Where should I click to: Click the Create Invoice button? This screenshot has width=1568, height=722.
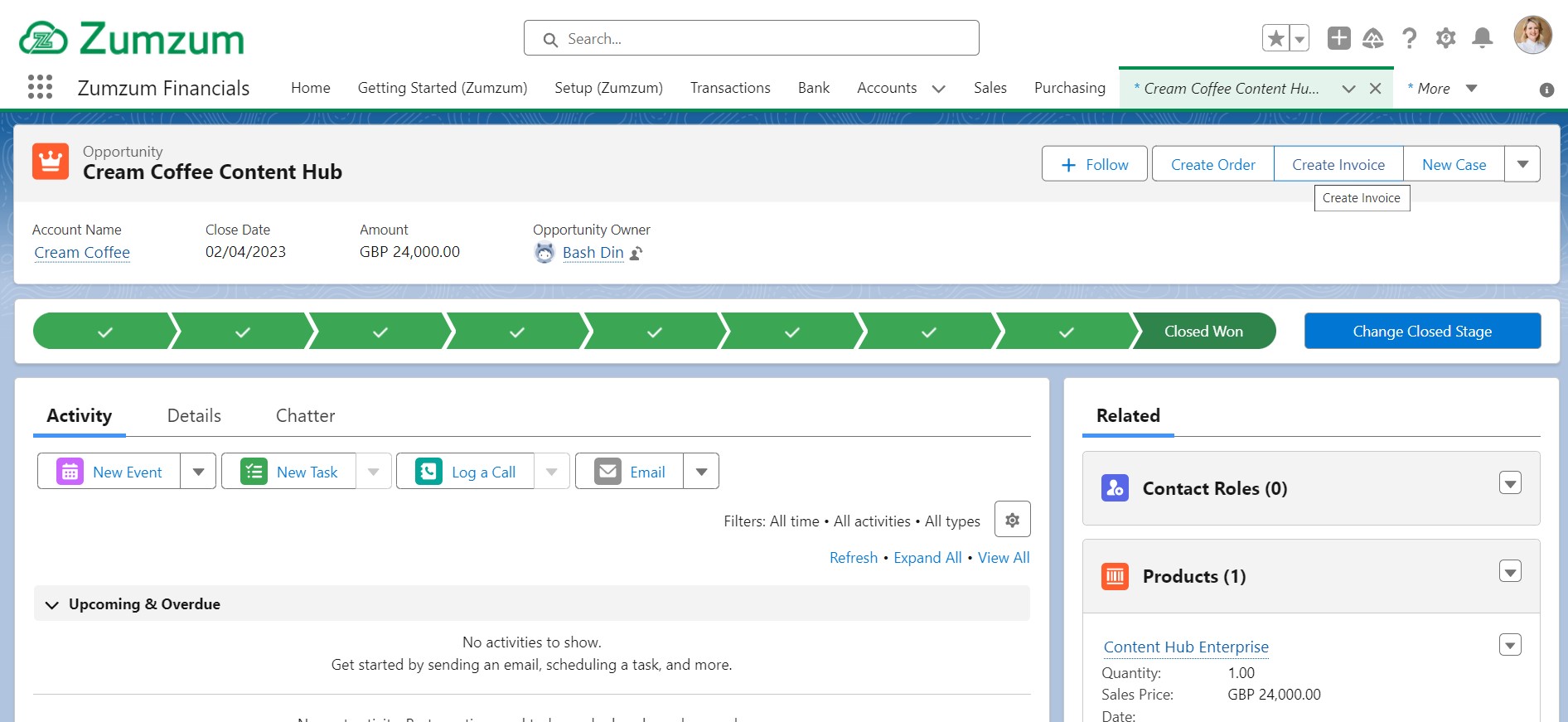[1338, 164]
